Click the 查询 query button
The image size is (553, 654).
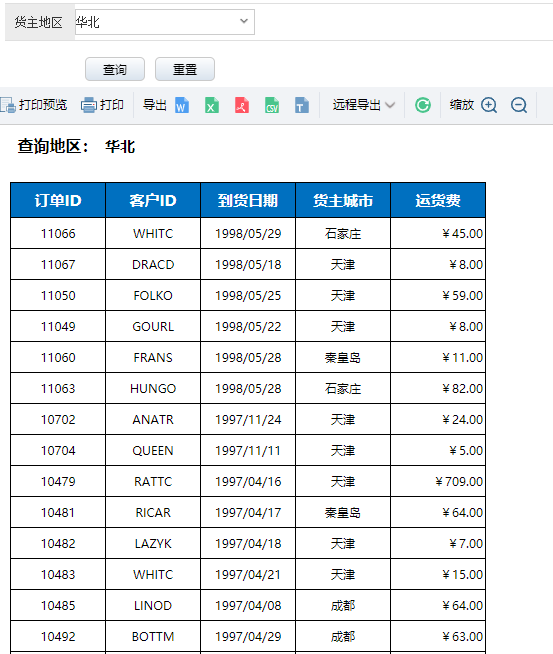115,69
